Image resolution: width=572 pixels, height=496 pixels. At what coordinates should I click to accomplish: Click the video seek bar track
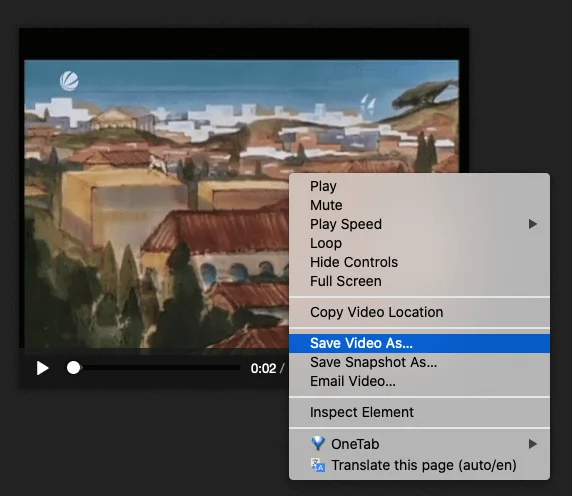point(154,368)
